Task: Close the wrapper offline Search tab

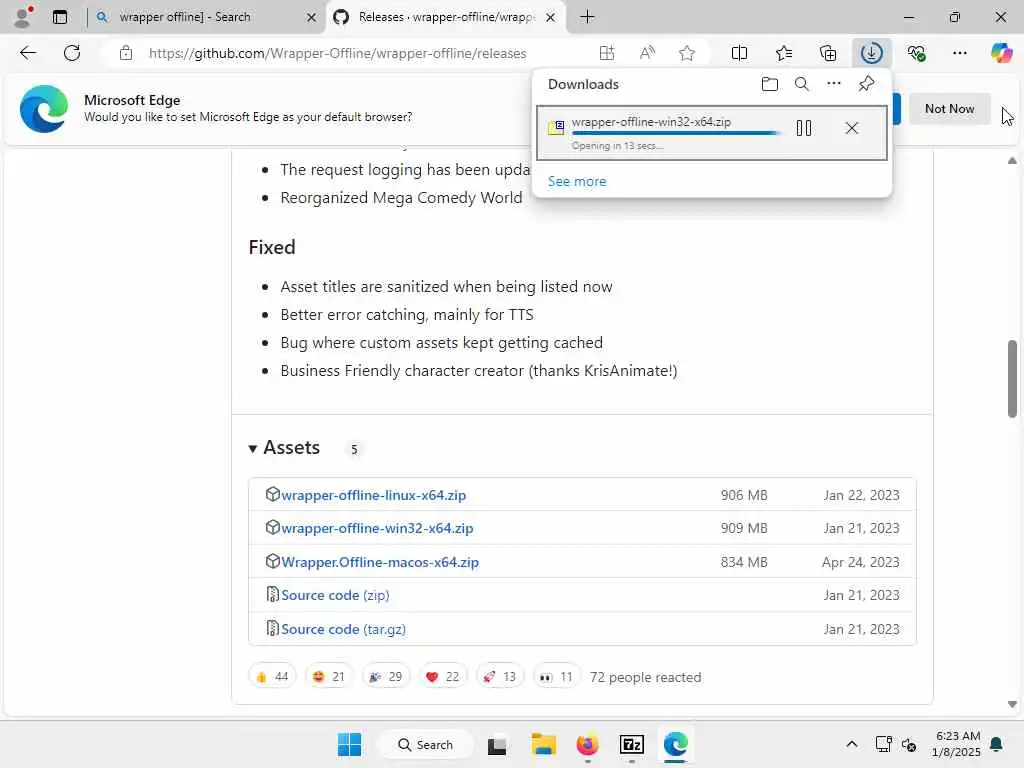Action: [x=312, y=17]
